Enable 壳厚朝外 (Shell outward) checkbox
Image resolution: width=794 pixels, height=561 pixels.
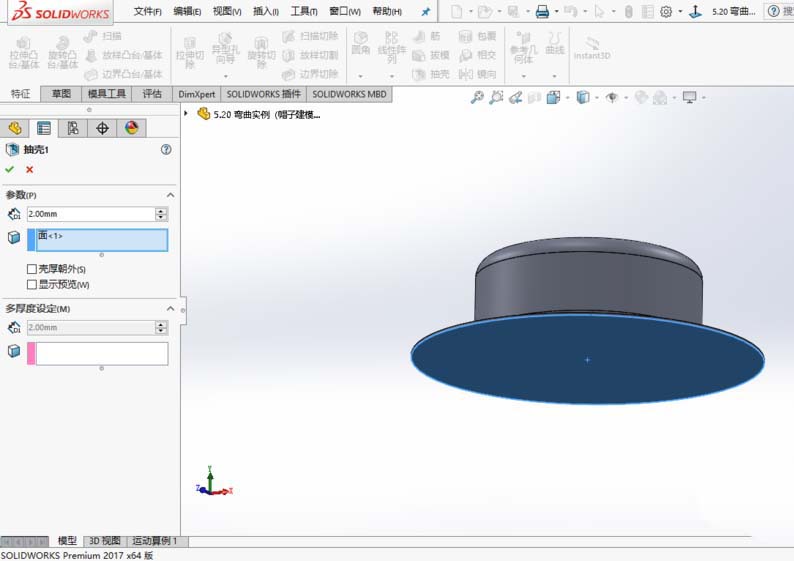[31, 269]
